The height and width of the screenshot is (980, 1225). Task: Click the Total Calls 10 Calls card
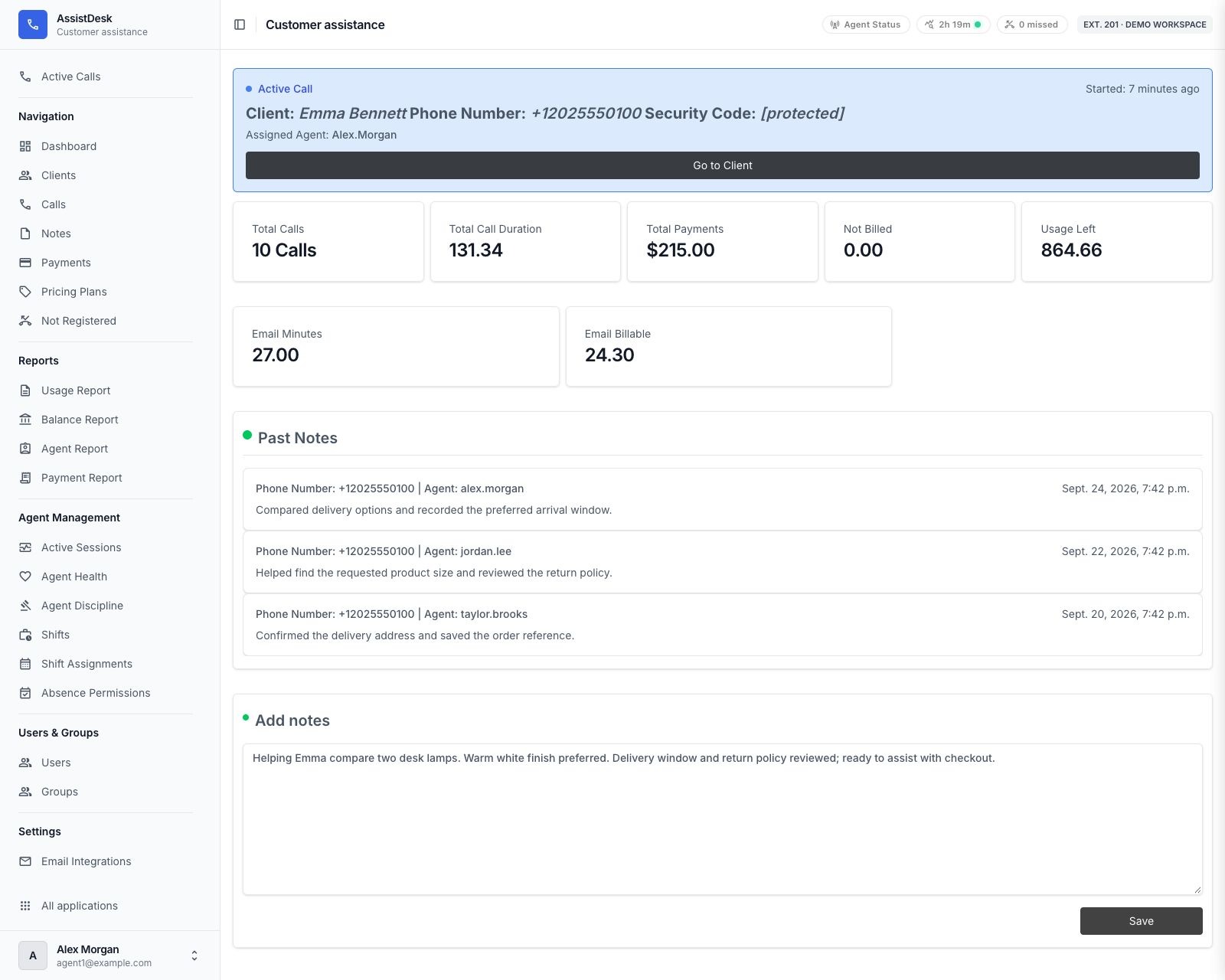click(328, 241)
